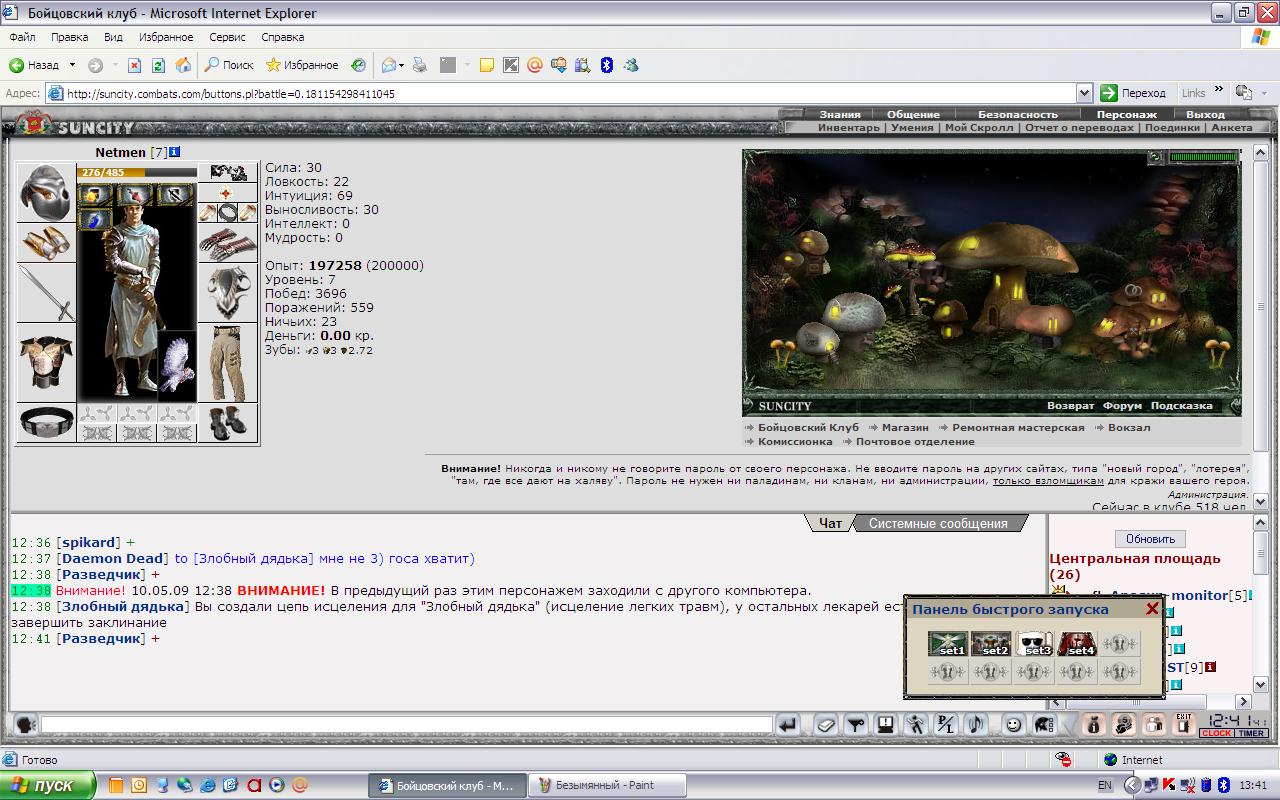1280x800 pixels.
Task: Launch set3 from quick launch panel
Action: 1034,644
